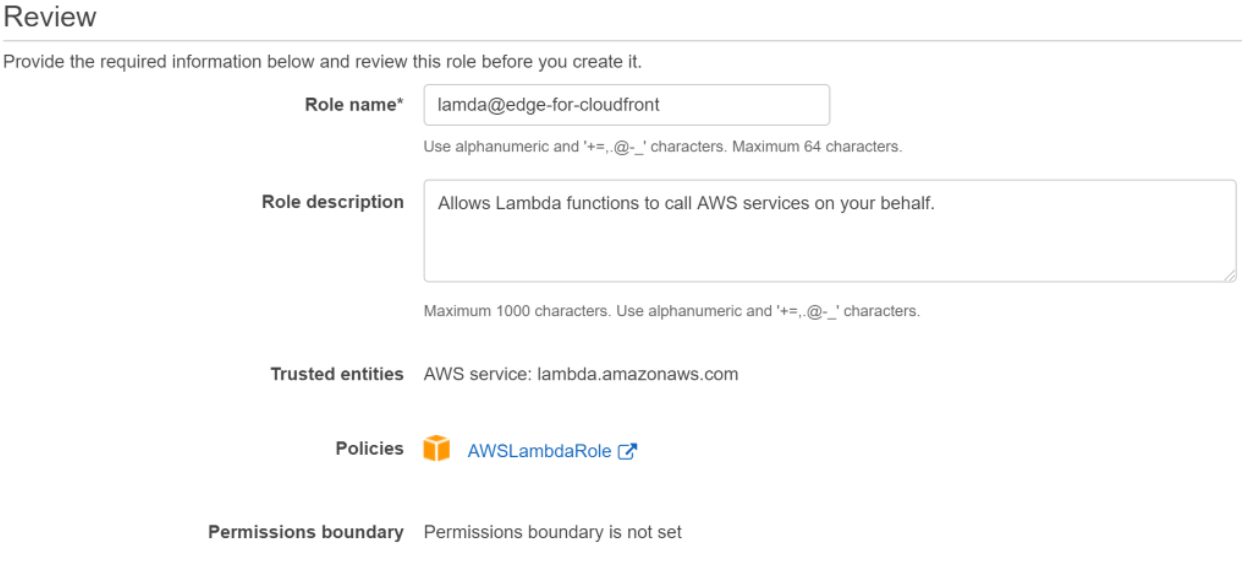Select the Trusted entities label

click(337, 375)
